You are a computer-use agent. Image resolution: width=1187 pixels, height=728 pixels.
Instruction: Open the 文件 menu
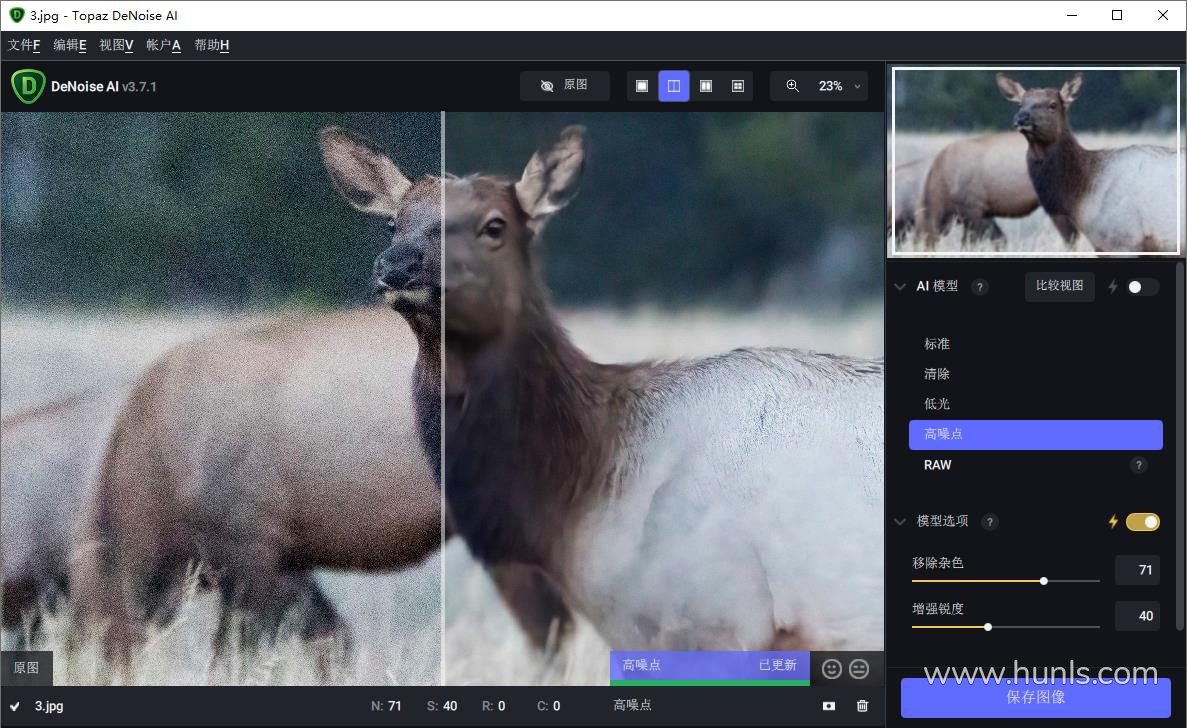point(24,45)
